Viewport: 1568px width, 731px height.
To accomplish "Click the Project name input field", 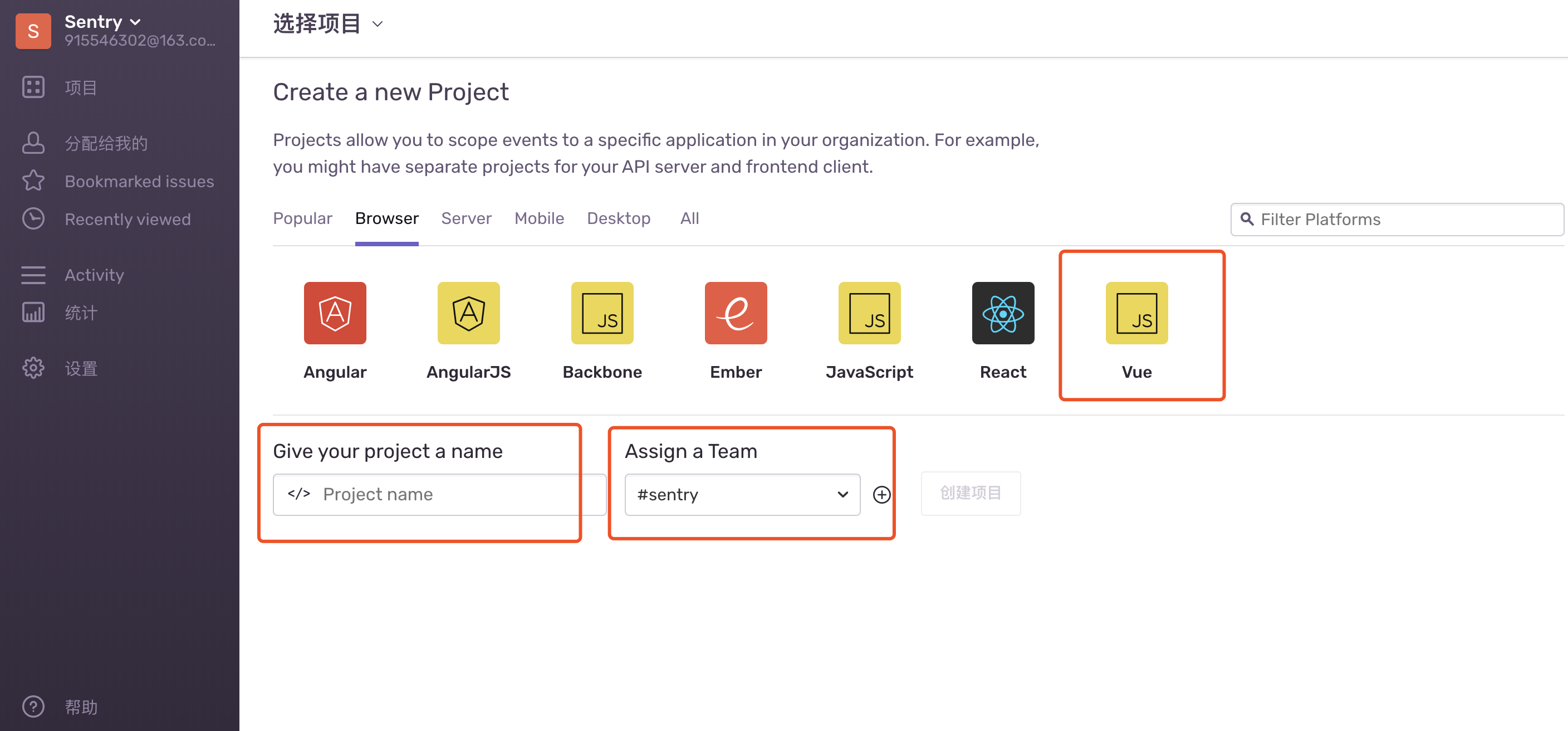I will (x=439, y=494).
